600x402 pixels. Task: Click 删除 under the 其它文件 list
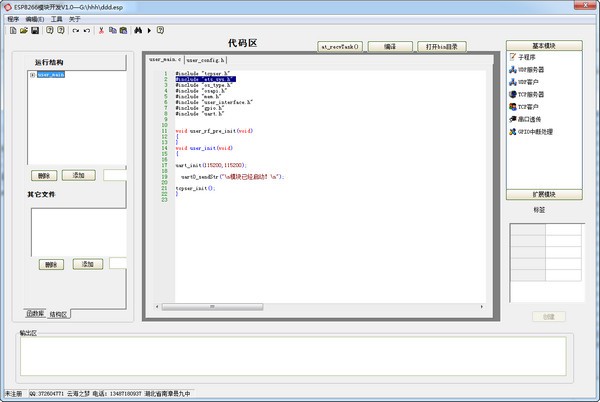[x=51, y=264]
